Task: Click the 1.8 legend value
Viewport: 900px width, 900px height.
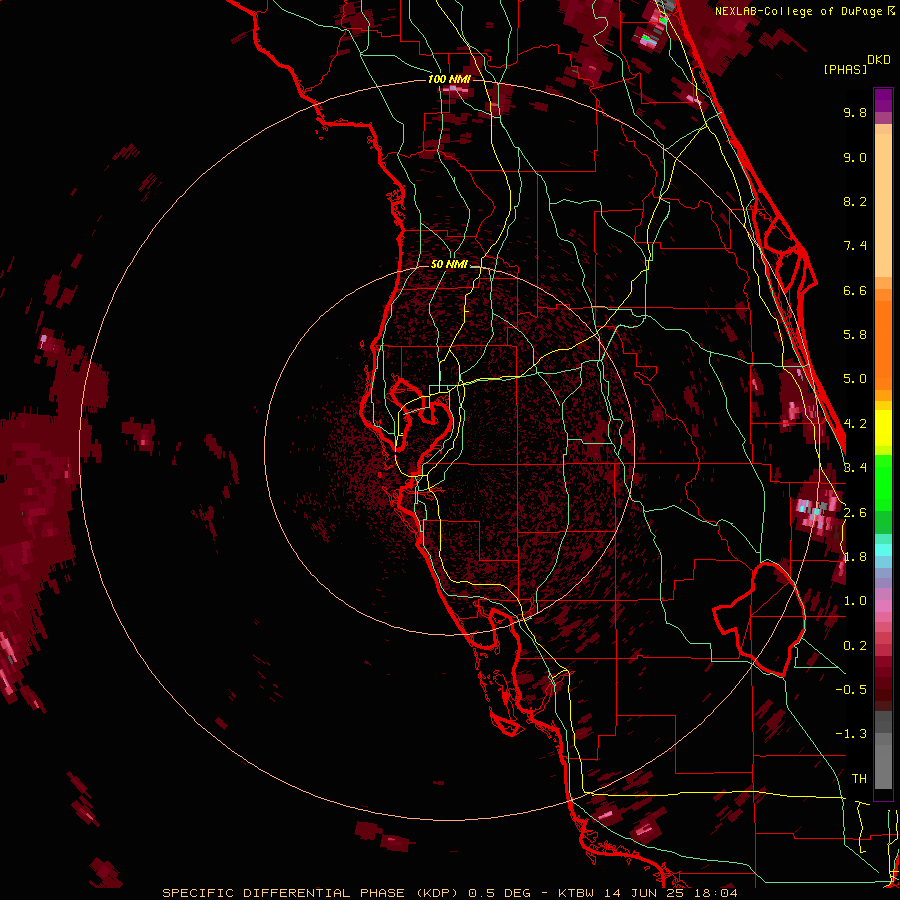Action: pyautogui.click(x=855, y=557)
